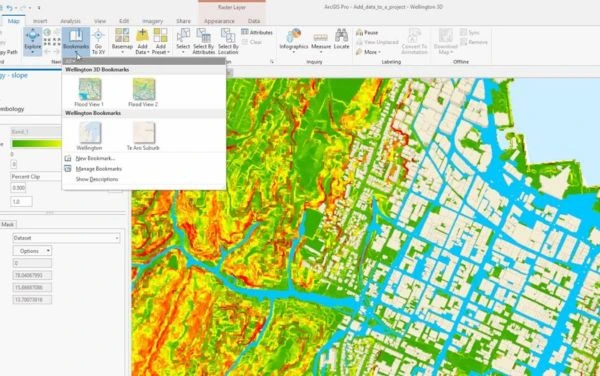
Task: Pause map labeling
Action: [x=367, y=33]
